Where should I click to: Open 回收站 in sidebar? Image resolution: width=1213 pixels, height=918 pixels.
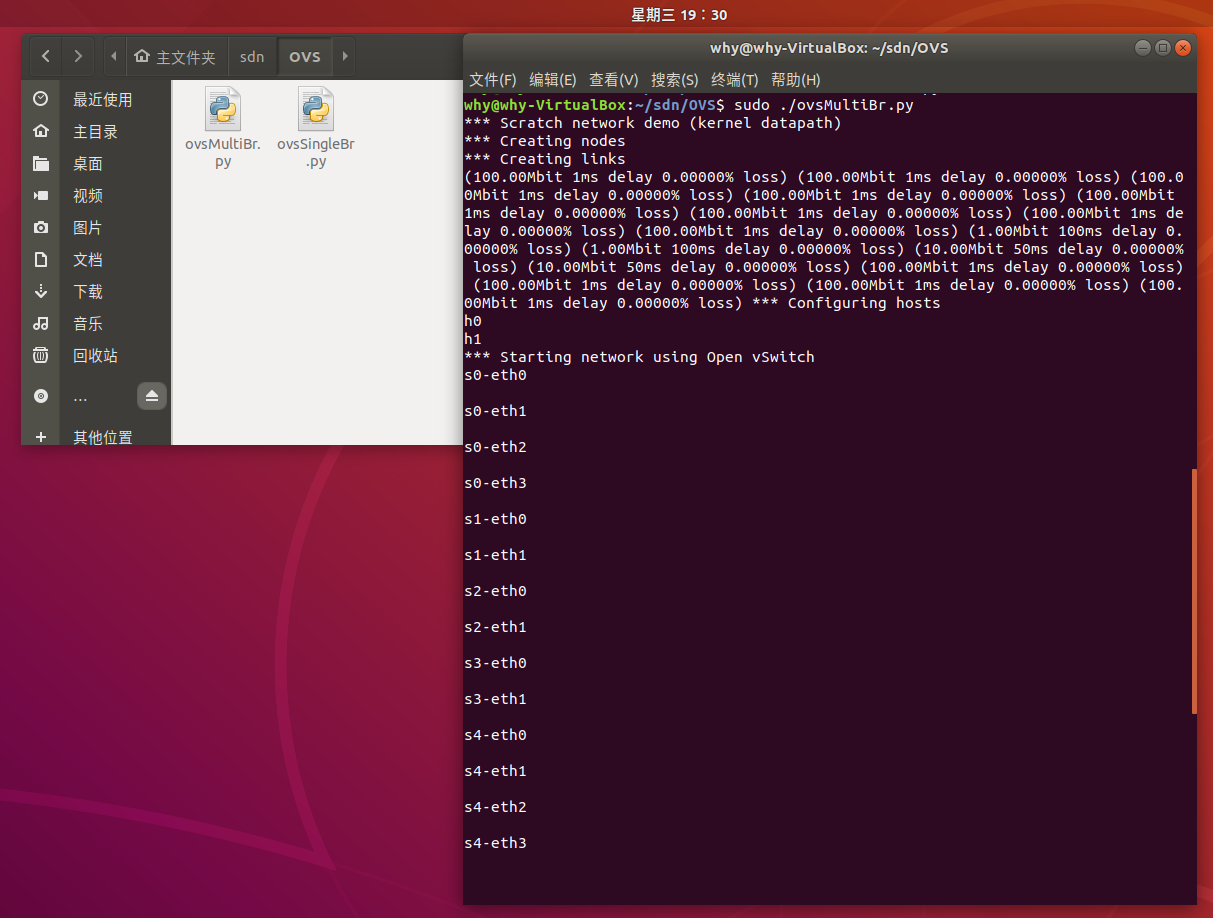[95, 356]
